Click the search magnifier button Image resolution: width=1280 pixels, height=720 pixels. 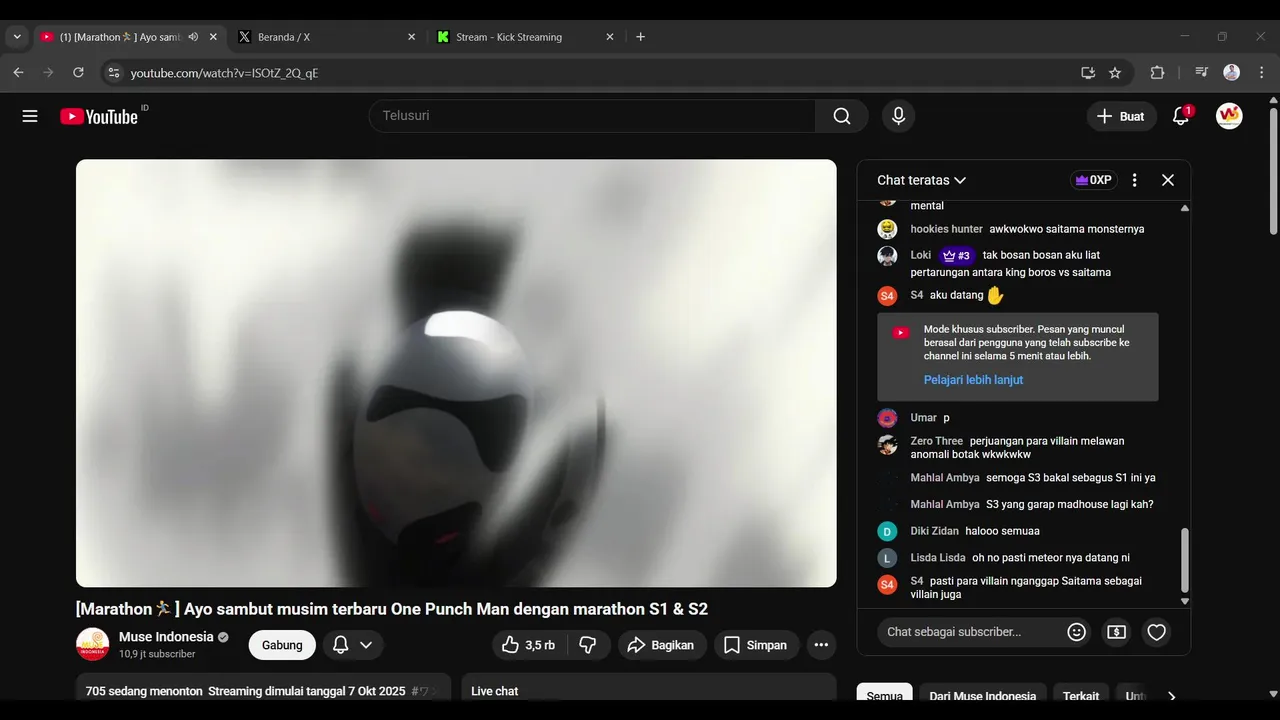pos(842,116)
